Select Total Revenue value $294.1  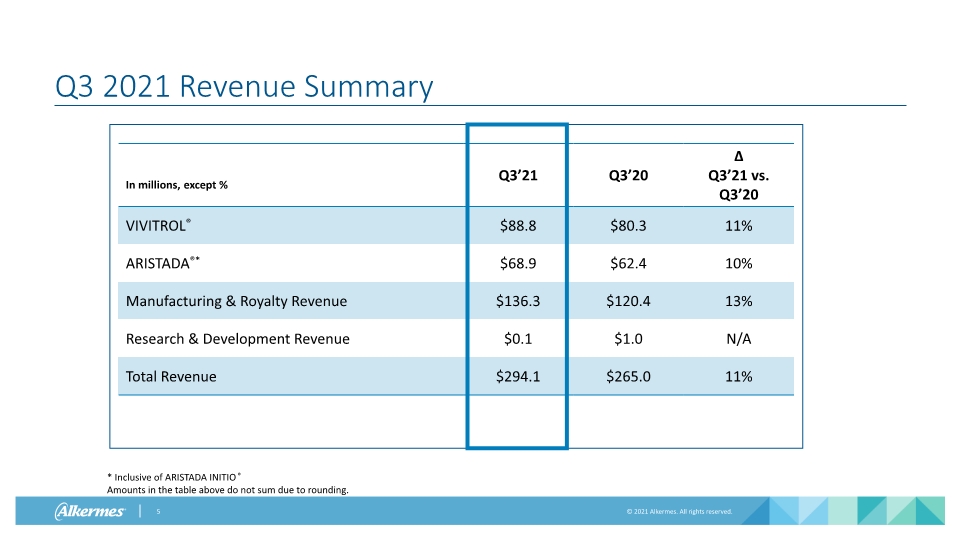point(518,377)
